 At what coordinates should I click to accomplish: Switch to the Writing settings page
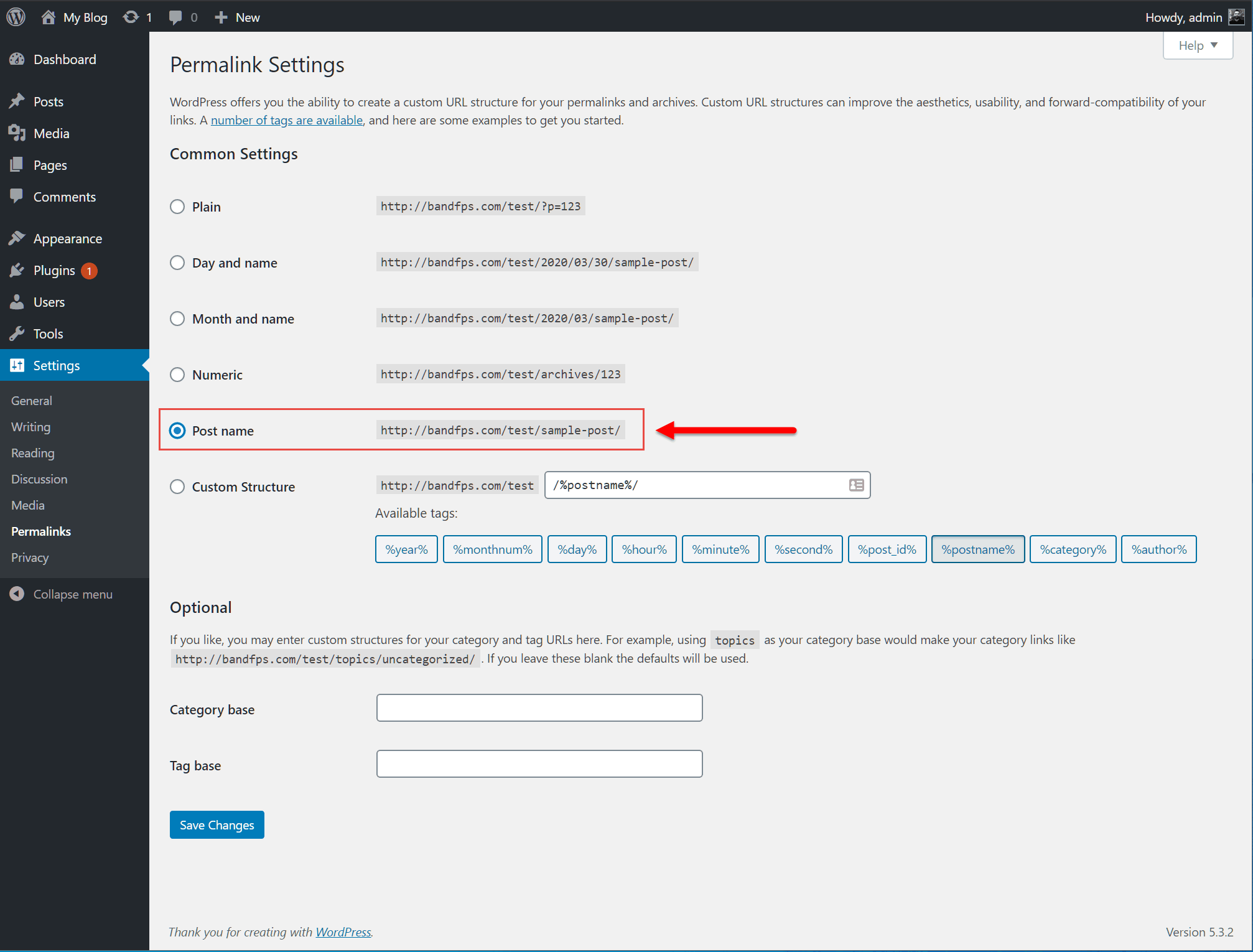coord(30,426)
